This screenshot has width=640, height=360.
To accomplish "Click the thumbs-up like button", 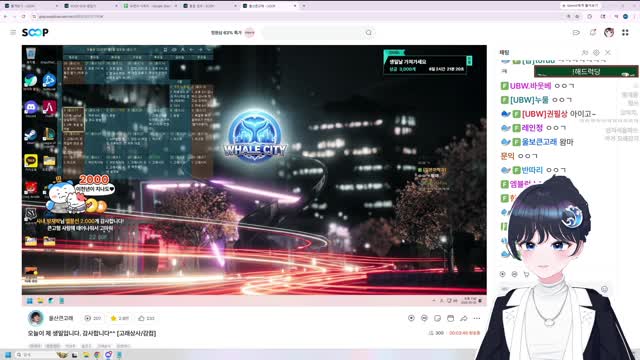I will coord(146,318).
